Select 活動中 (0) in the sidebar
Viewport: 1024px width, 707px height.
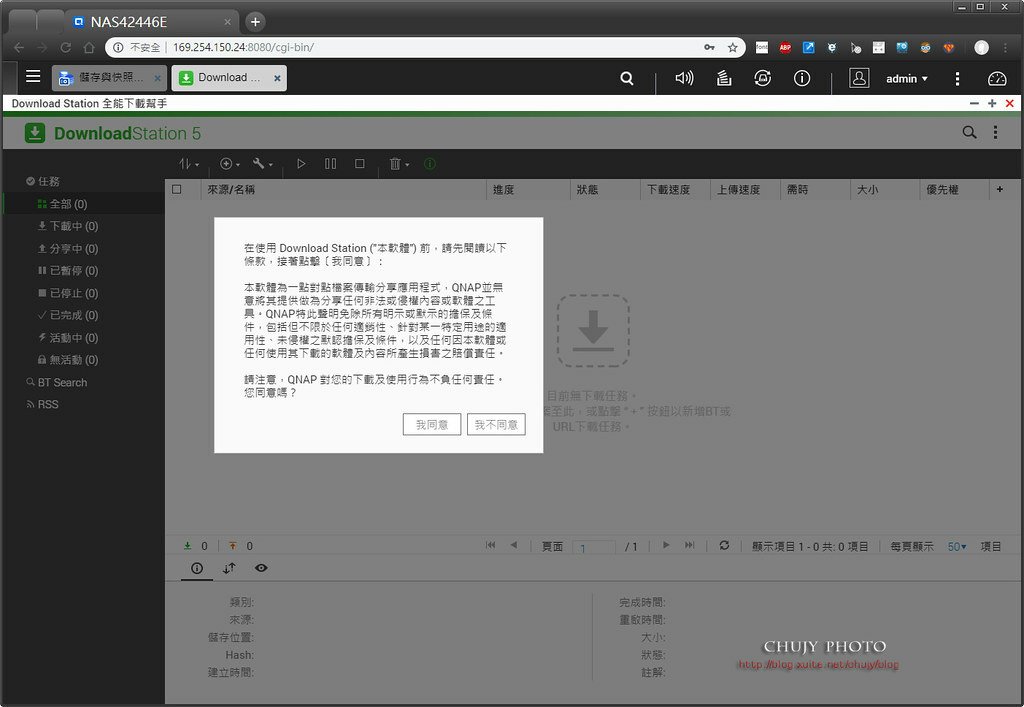point(84,338)
